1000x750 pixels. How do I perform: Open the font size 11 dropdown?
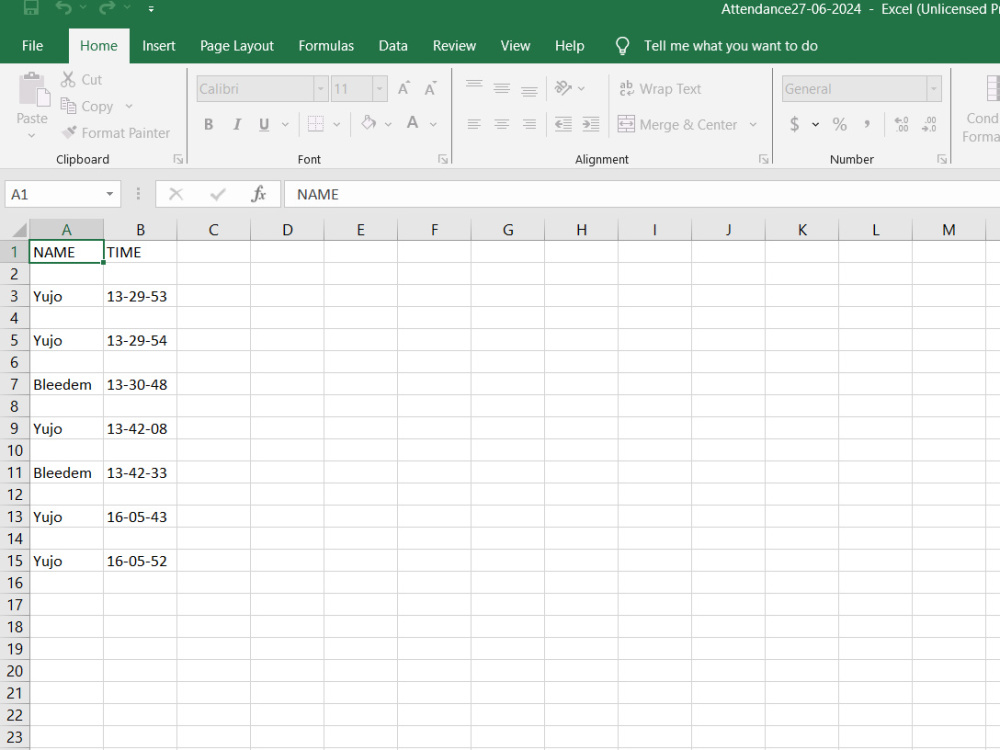click(x=379, y=89)
